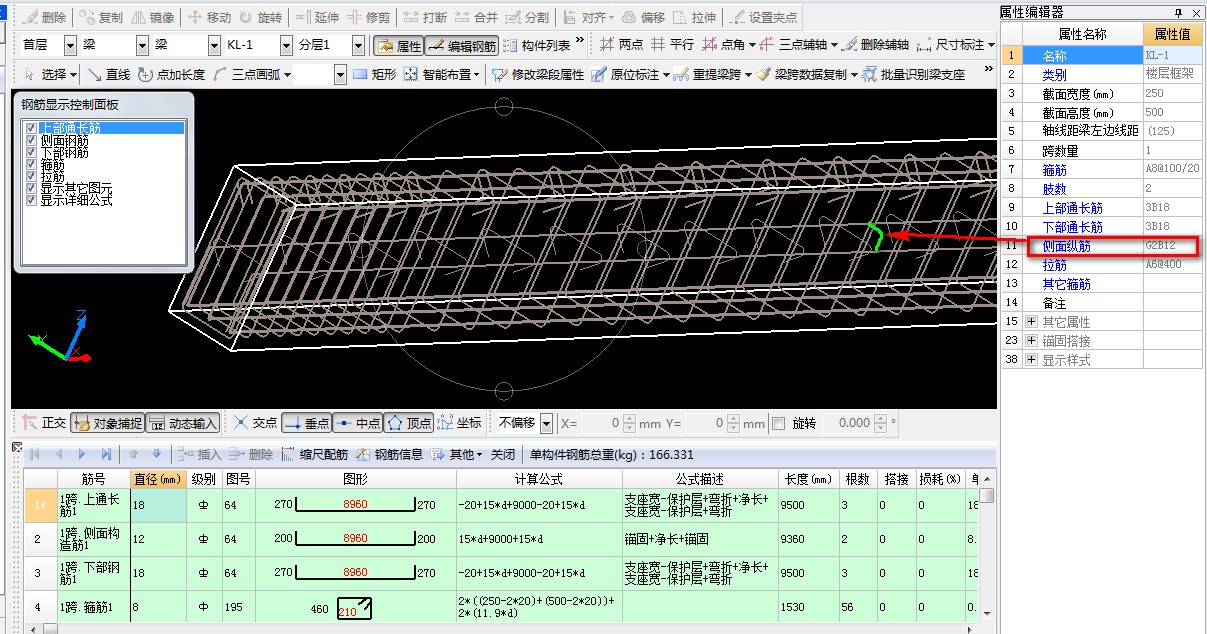
Task: Click the 垂点 snap toggle
Action: (305, 423)
